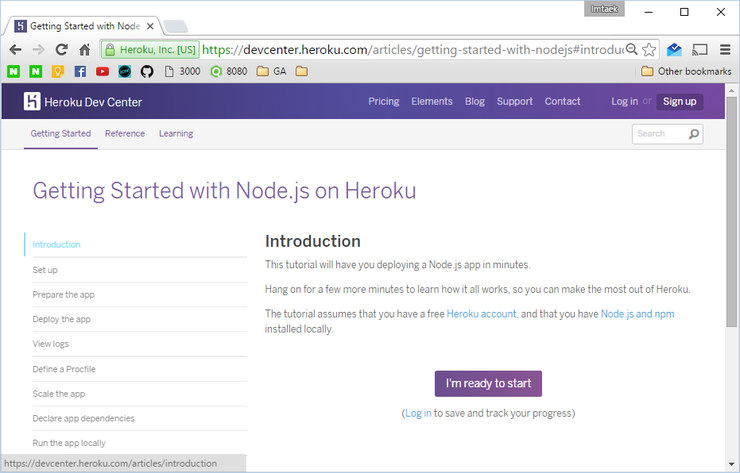Reload the page with refresh icon
This screenshot has height=473, width=740.
[61, 50]
